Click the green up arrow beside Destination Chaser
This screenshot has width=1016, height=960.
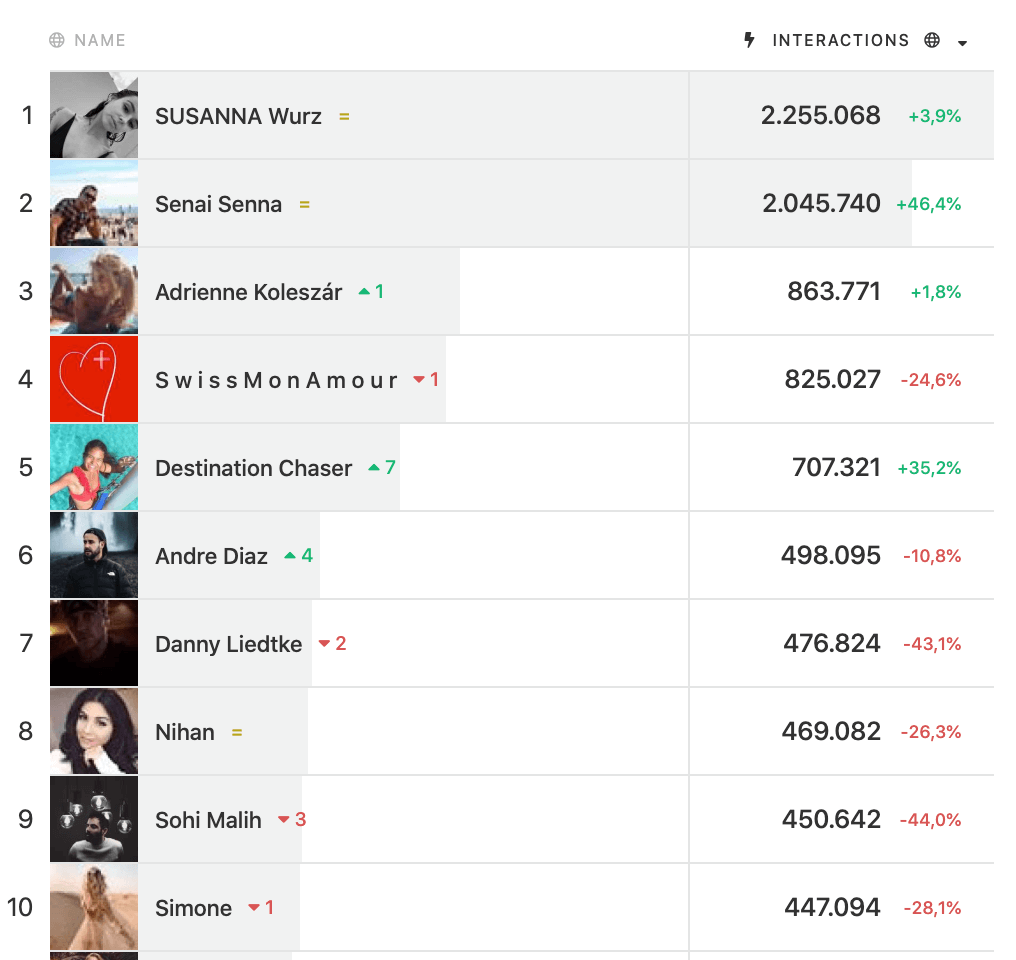pos(374,468)
